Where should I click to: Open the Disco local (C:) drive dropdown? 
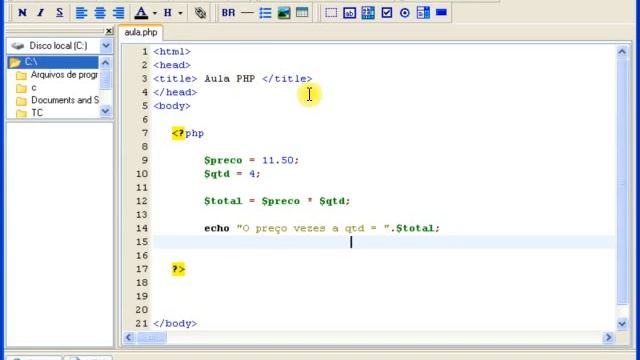[x=106, y=46]
